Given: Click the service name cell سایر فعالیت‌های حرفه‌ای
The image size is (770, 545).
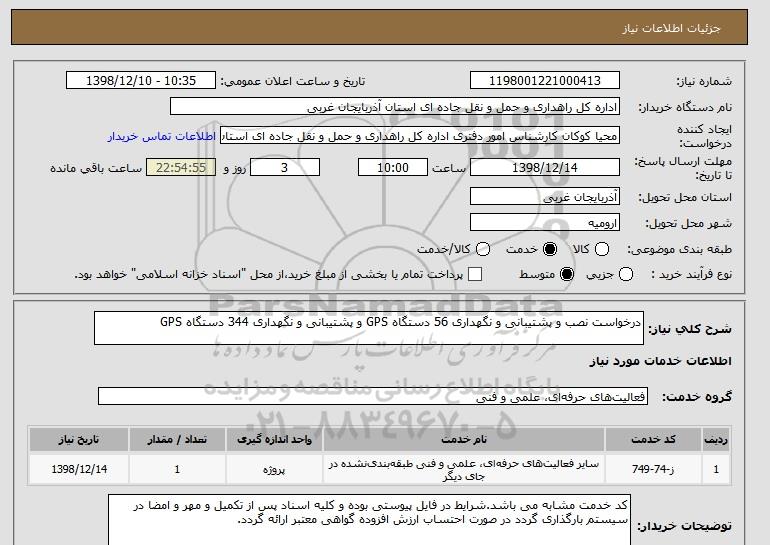Looking at the screenshot, I should point(464,469).
